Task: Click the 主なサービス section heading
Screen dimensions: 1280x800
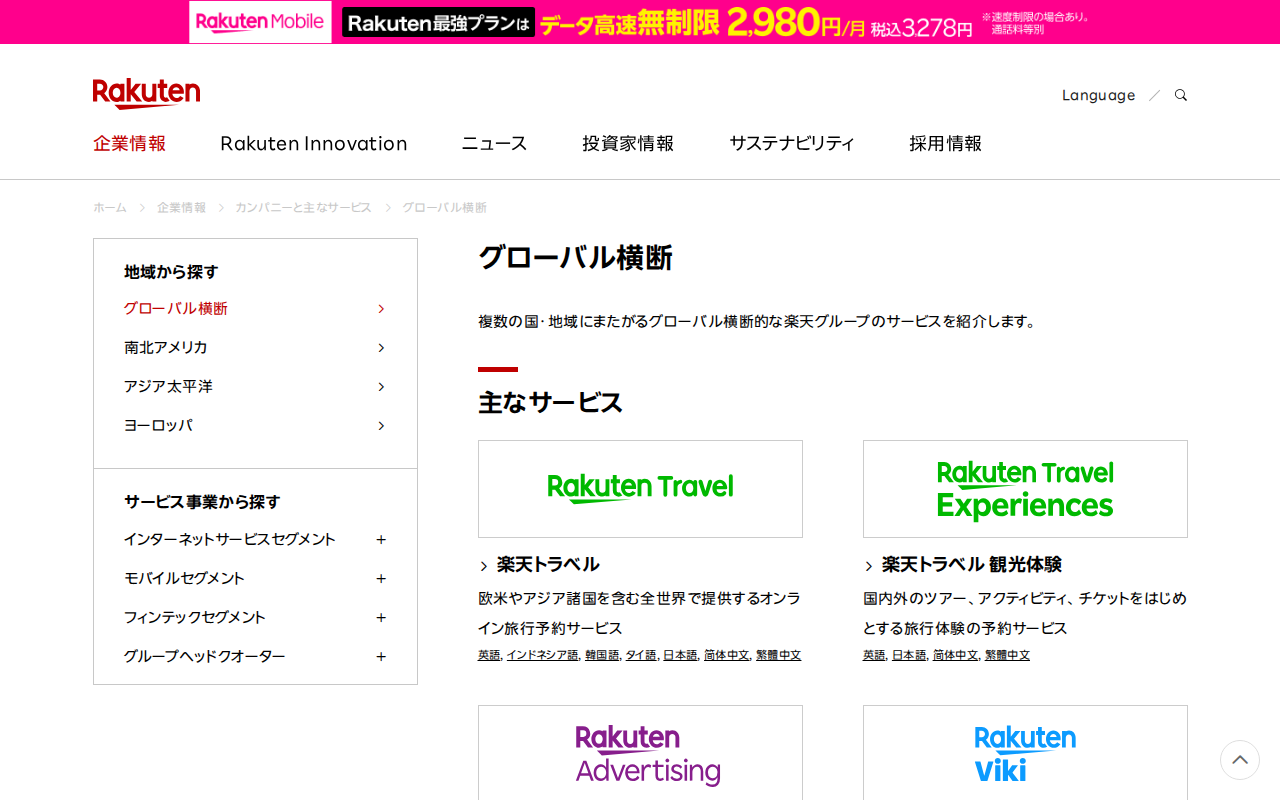Action: [x=550, y=403]
